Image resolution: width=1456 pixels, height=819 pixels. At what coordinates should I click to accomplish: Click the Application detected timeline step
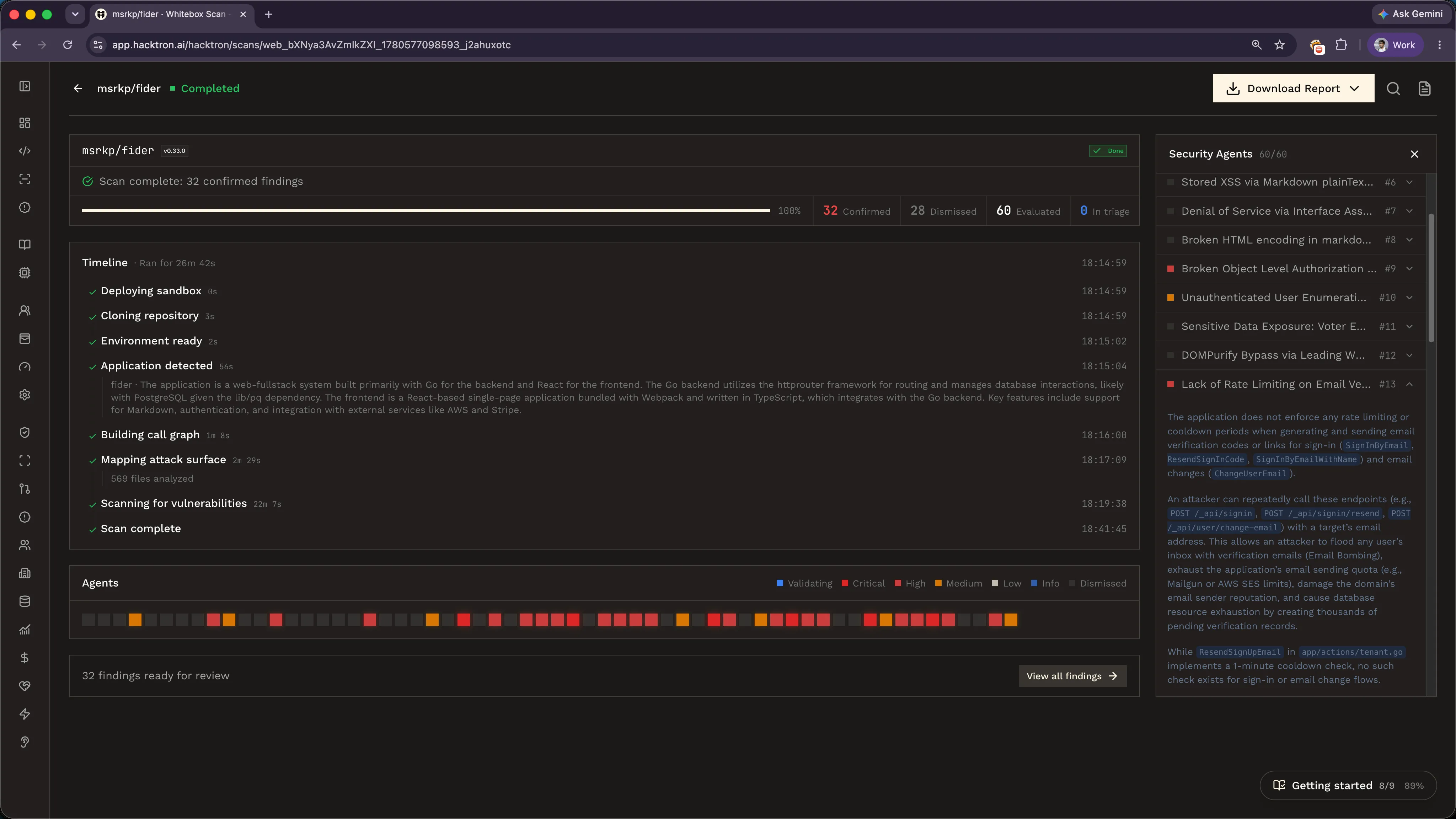[156, 366]
